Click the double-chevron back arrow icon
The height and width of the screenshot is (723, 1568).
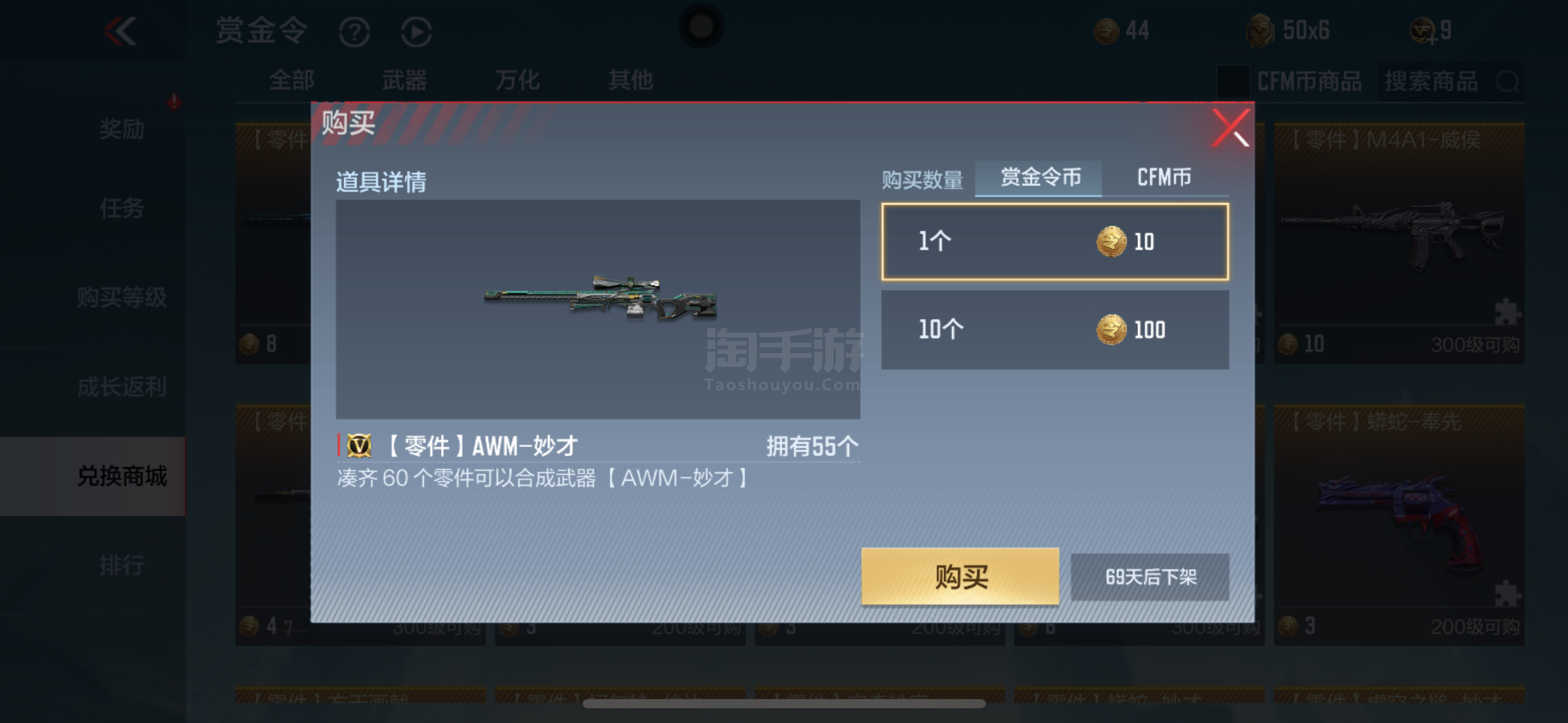click(120, 31)
